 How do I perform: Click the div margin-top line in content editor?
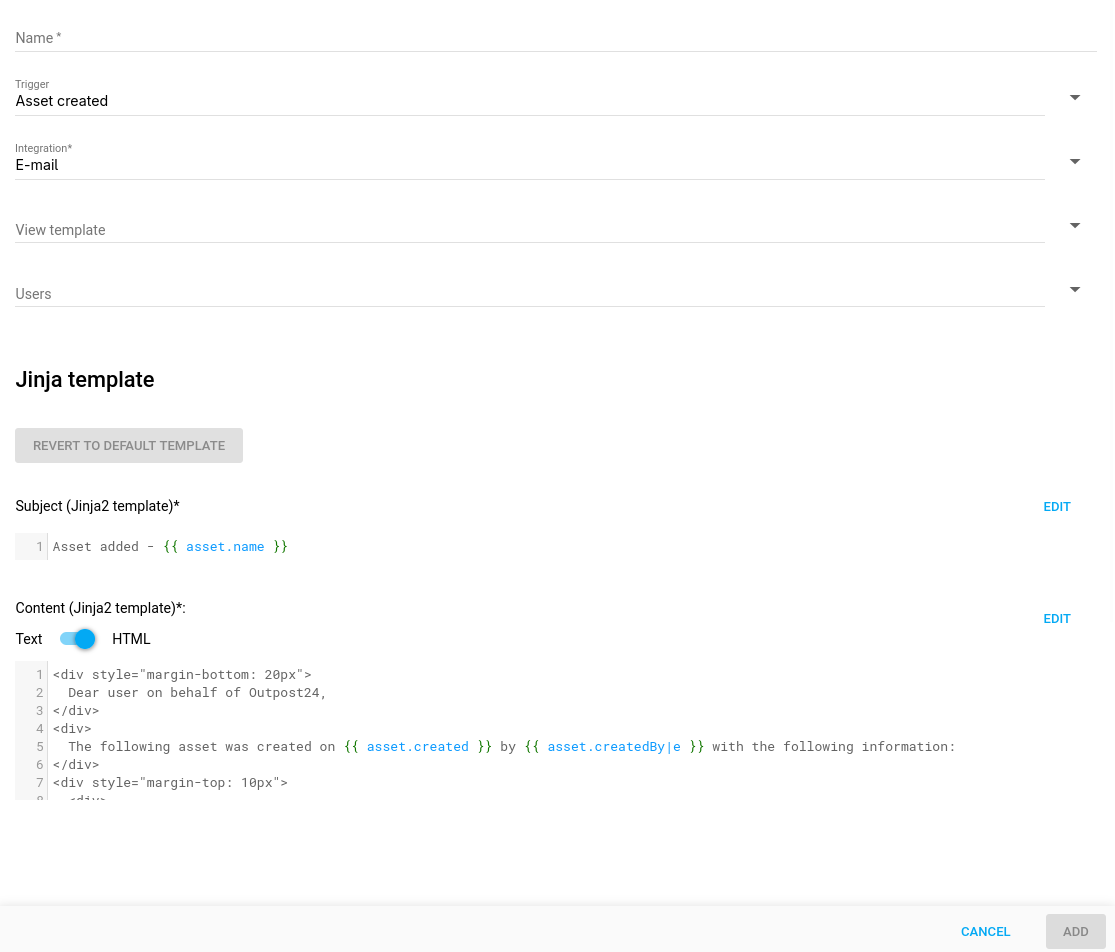point(170,782)
